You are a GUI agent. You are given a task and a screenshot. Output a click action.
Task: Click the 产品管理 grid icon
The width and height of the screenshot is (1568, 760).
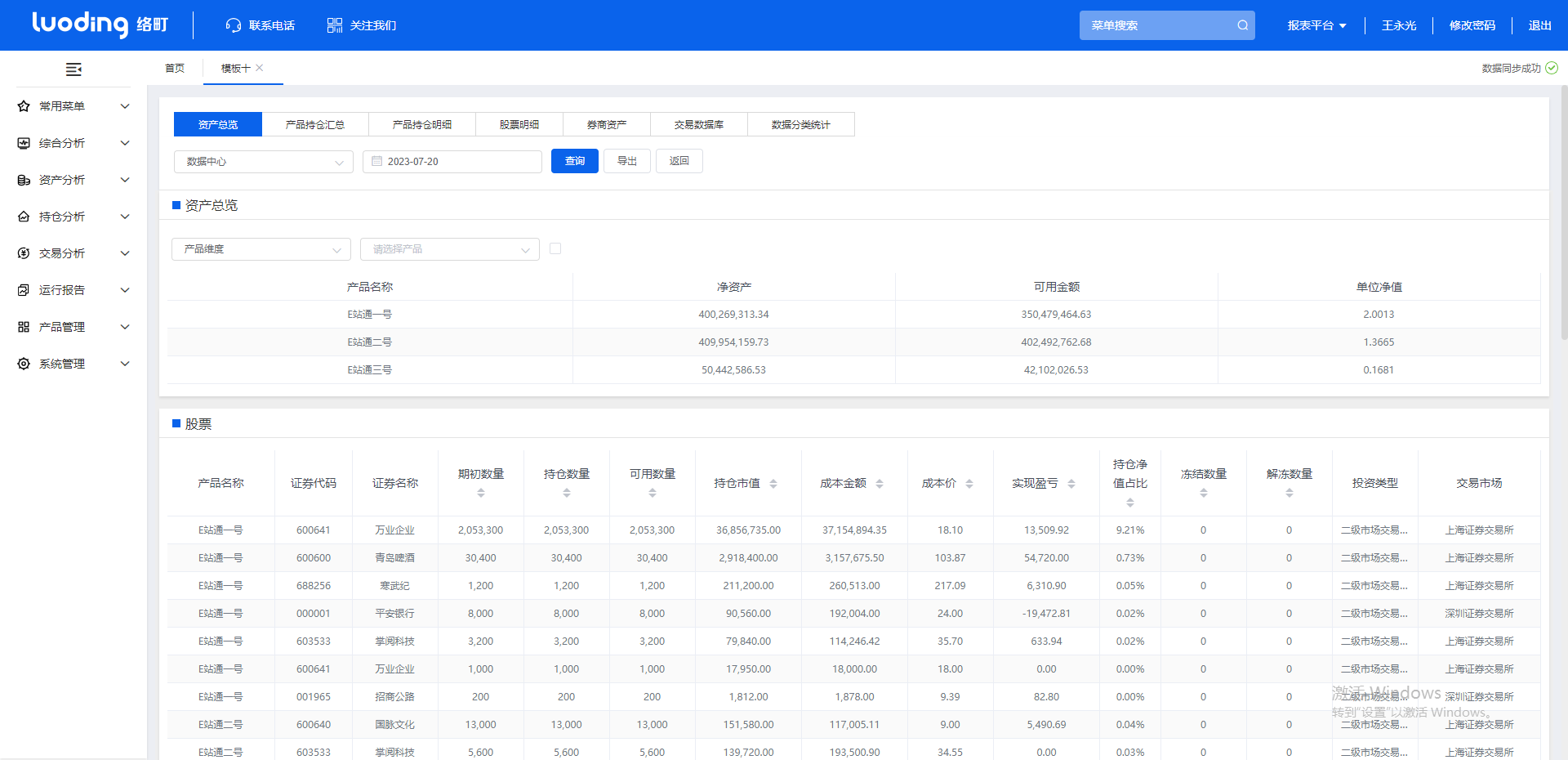(24, 327)
